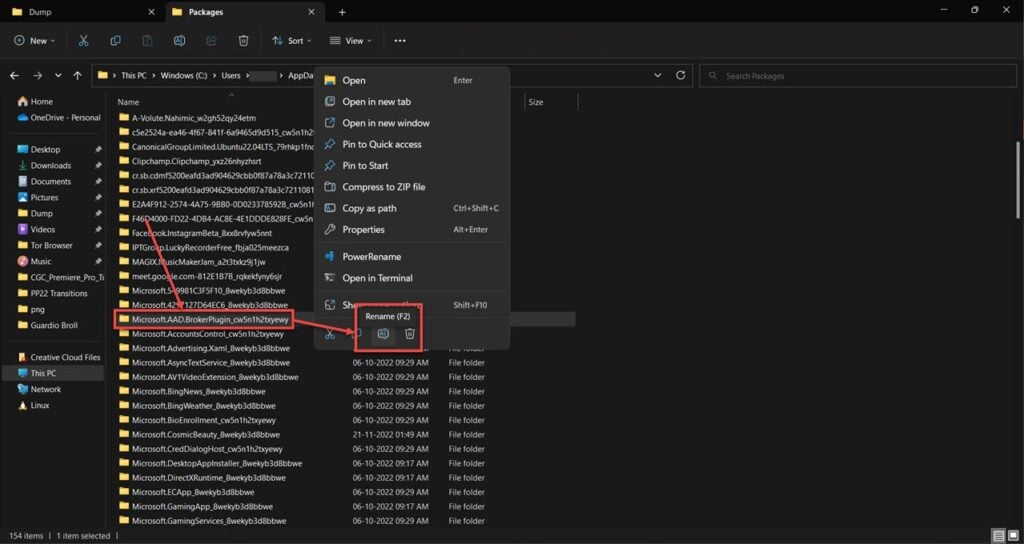Click the Delete trash icon in toolbar
Screen dimensions: 1024x544
click(x=243, y=40)
